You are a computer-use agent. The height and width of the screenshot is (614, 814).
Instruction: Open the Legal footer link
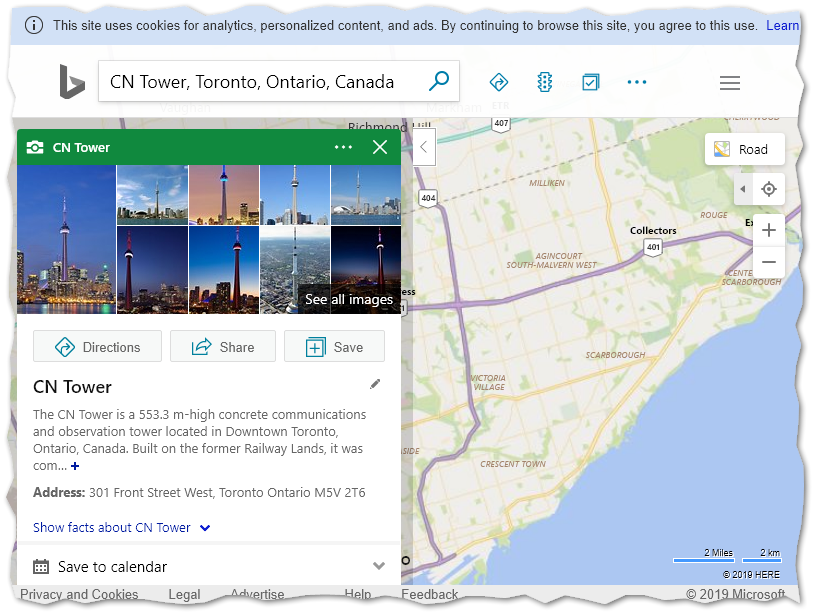pyautogui.click(x=184, y=594)
